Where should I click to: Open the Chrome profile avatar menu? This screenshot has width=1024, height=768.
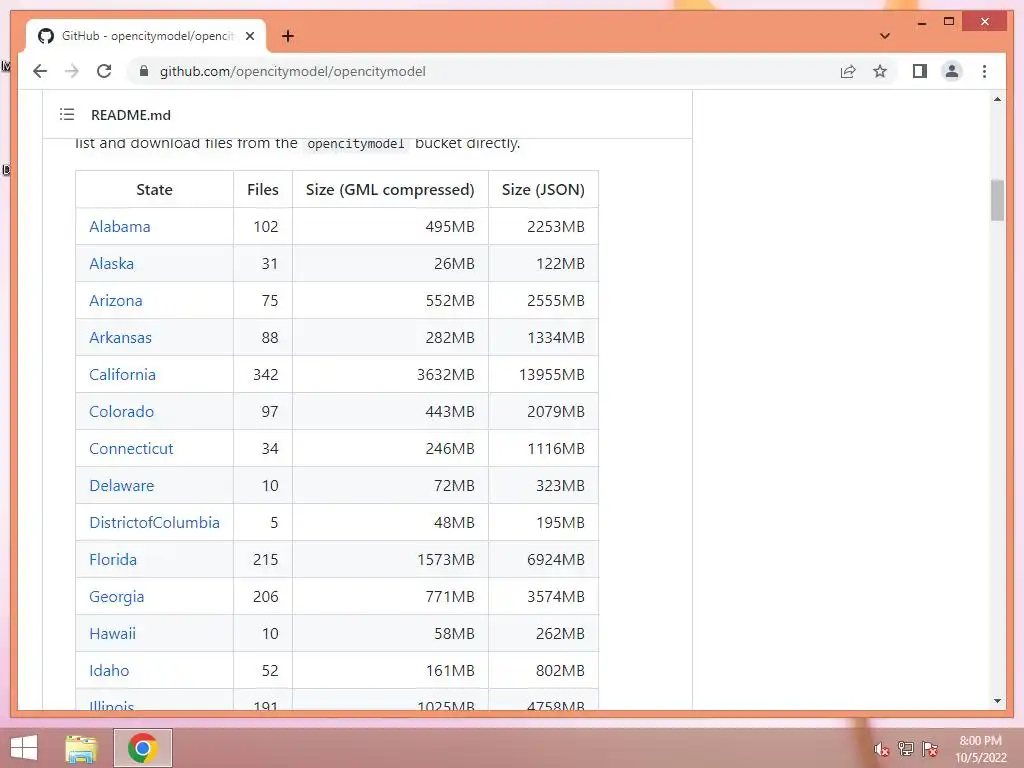[x=952, y=71]
